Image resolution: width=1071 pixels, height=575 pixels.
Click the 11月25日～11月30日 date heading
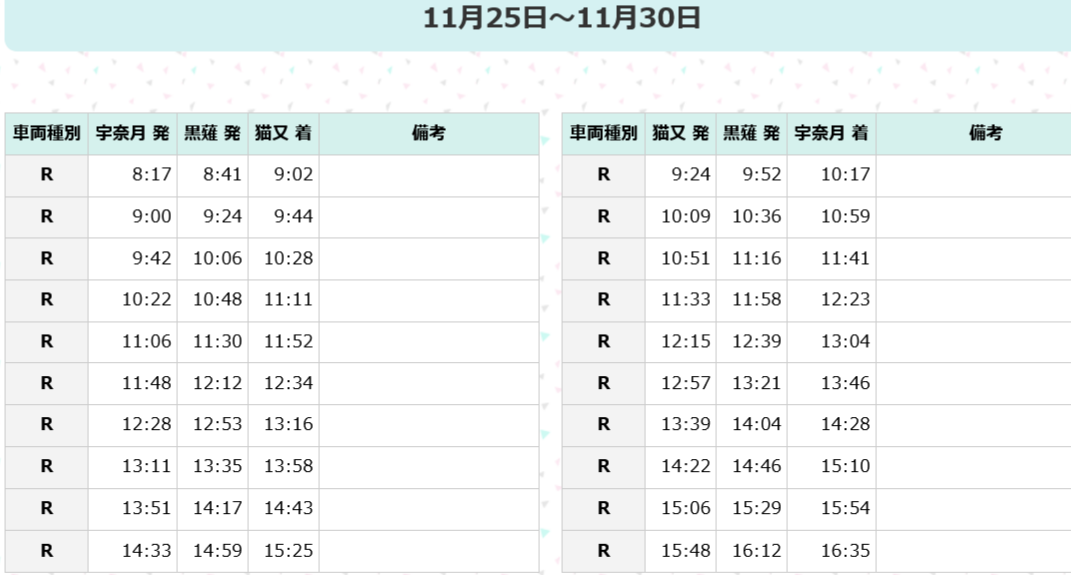click(x=561, y=19)
